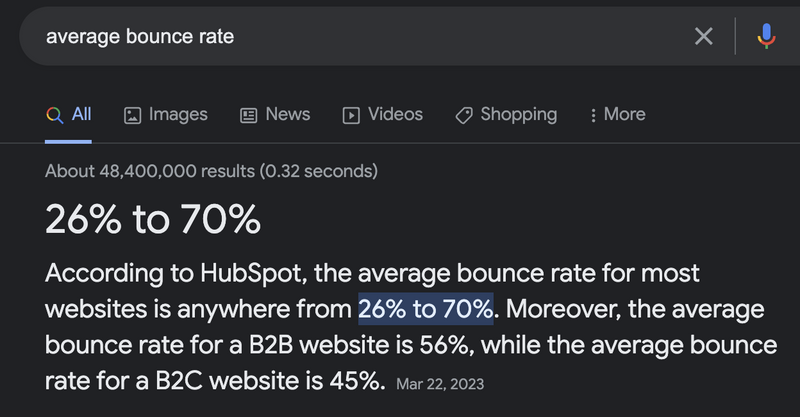Viewport: 800px width, 417px height.
Task: Click the Mar 22, 2023 snippet date
Action: click(x=440, y=384)
